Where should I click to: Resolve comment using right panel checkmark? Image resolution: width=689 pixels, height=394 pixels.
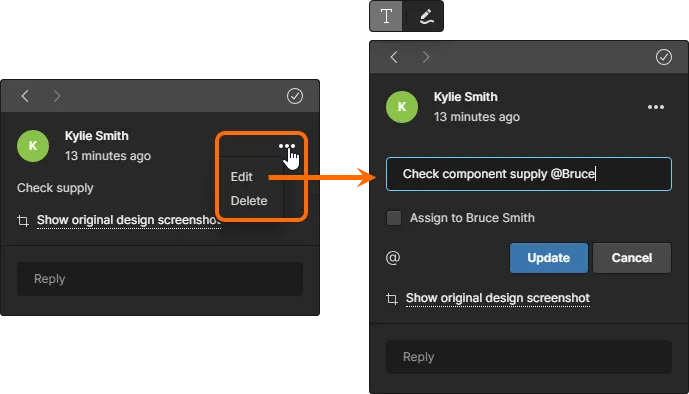point(664,57)
